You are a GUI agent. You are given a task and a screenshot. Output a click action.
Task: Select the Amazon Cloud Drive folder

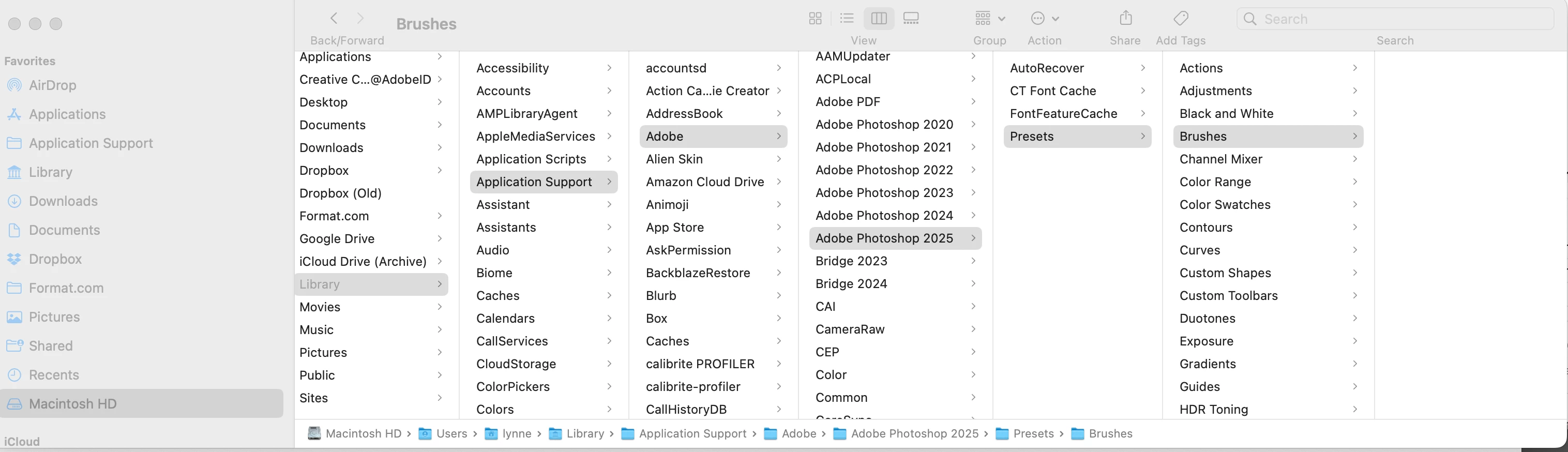(x=713, y=182)
